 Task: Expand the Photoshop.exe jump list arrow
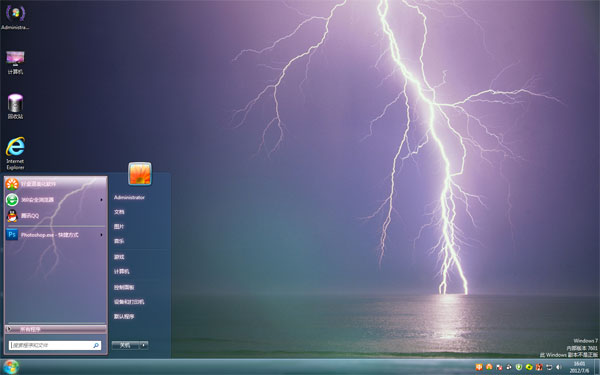pyautogui.click(x=102, y=235)
